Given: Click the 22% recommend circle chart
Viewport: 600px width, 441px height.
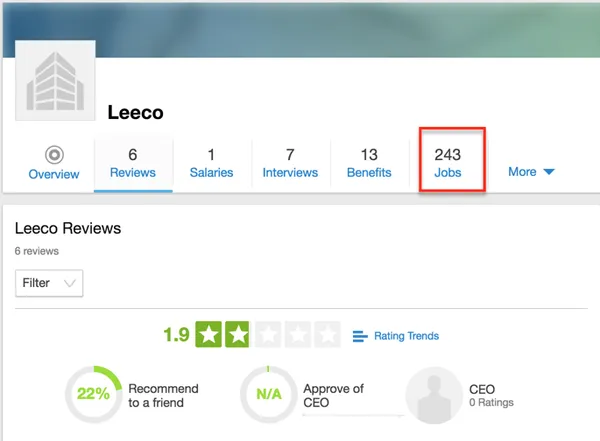Looking at the screenshot, I should click(93, 394).
